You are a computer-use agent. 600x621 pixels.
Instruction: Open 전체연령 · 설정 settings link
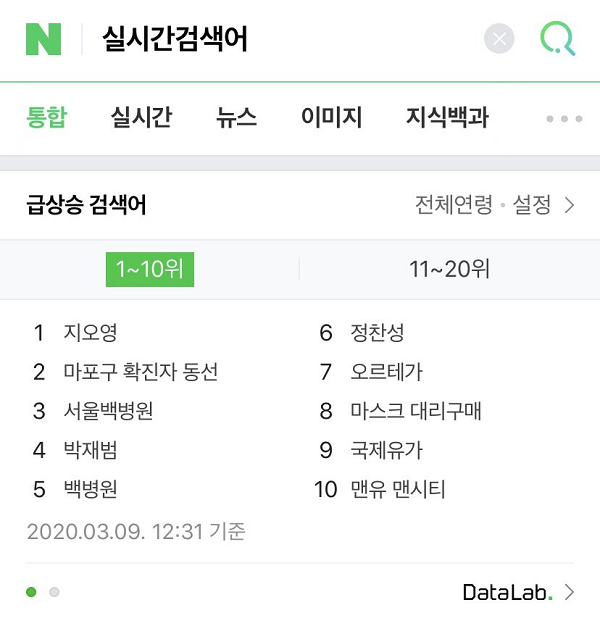pos(483,205)
